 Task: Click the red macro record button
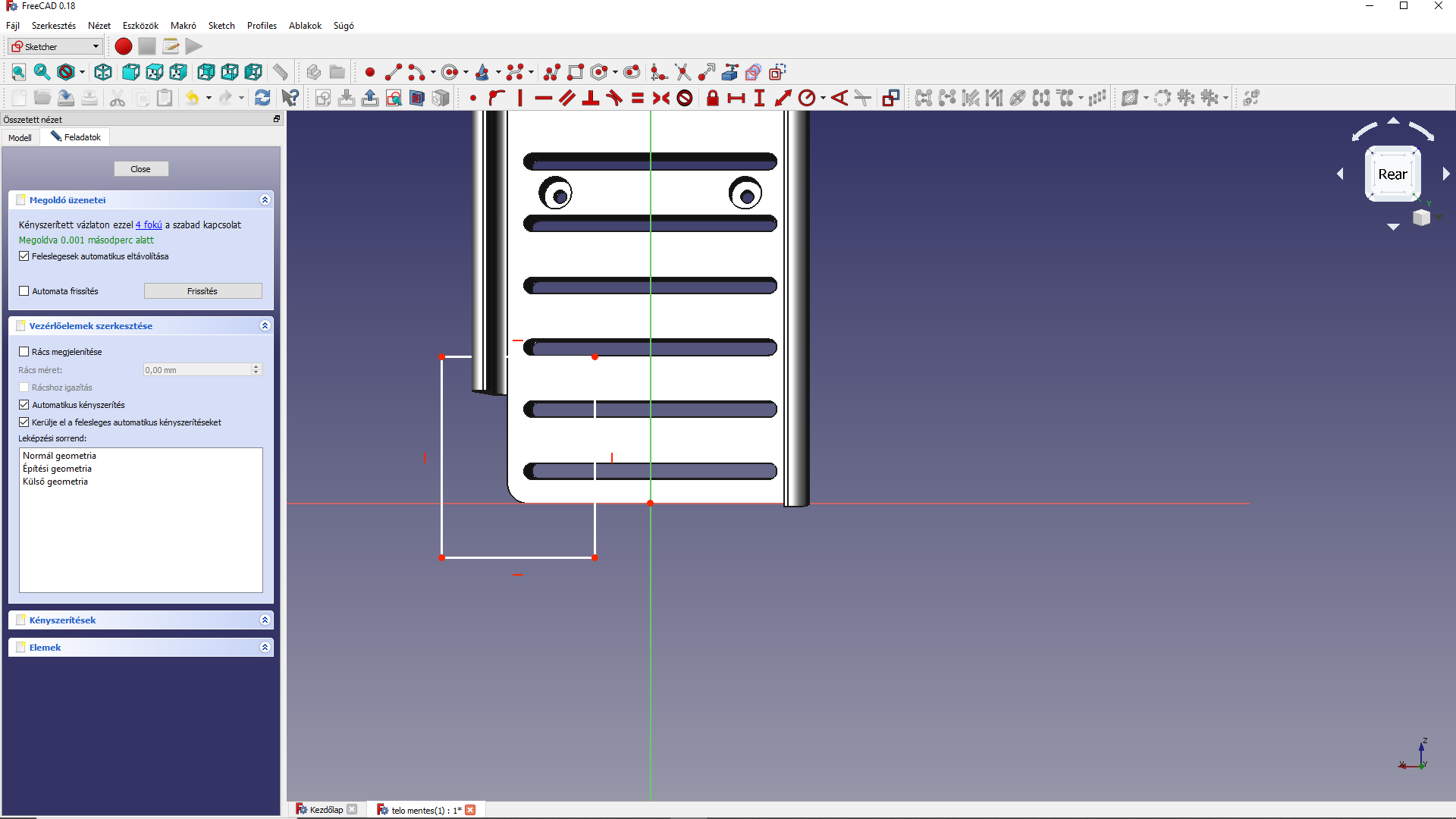point(123,47)
